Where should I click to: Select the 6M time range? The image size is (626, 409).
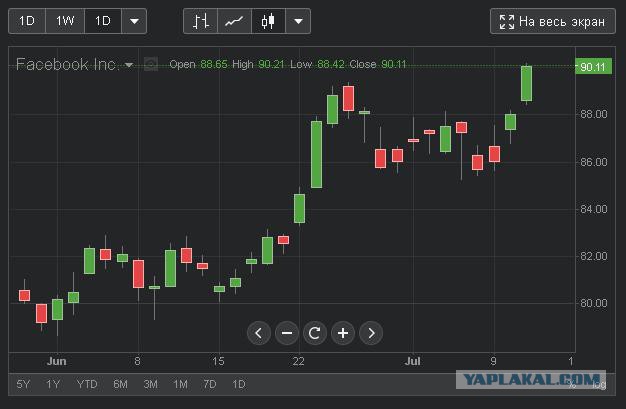pos(120,384)
